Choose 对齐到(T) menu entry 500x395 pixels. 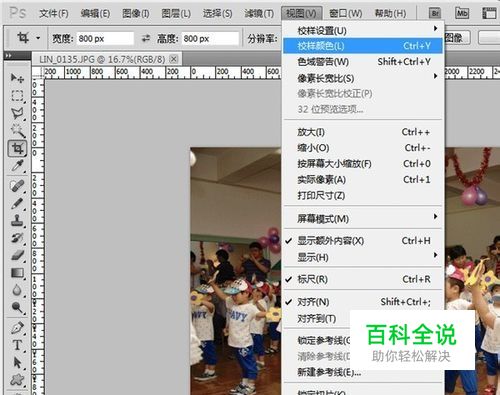click(x=317, y=318)
